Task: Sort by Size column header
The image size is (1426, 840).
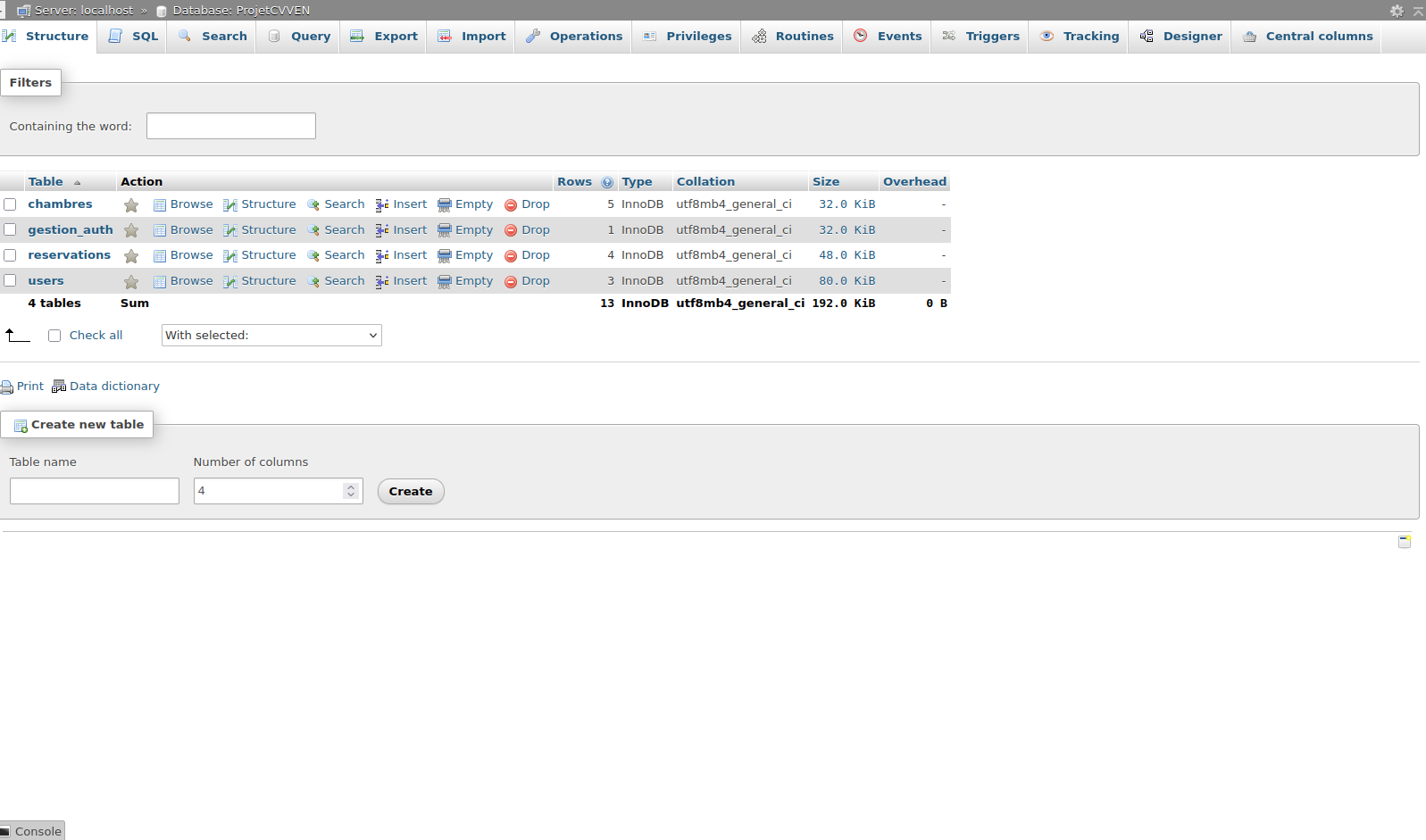Action: (x=826, y=181)
